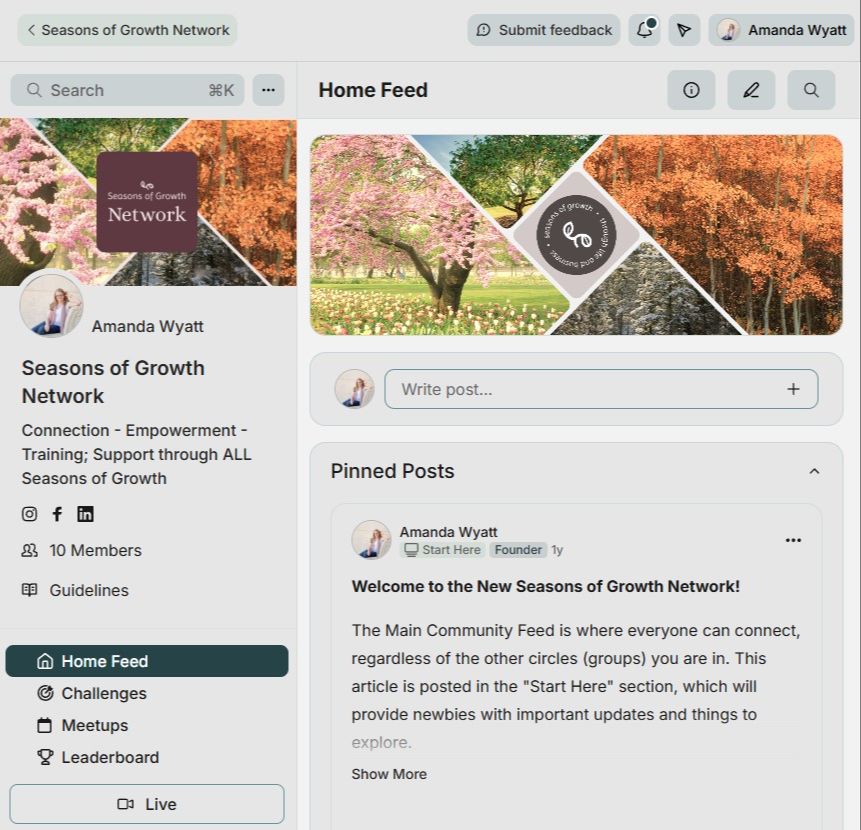The width and height of the screenshot is (861, 830).
Task: Expand post with Show More
Action: [x=389, y=774]
